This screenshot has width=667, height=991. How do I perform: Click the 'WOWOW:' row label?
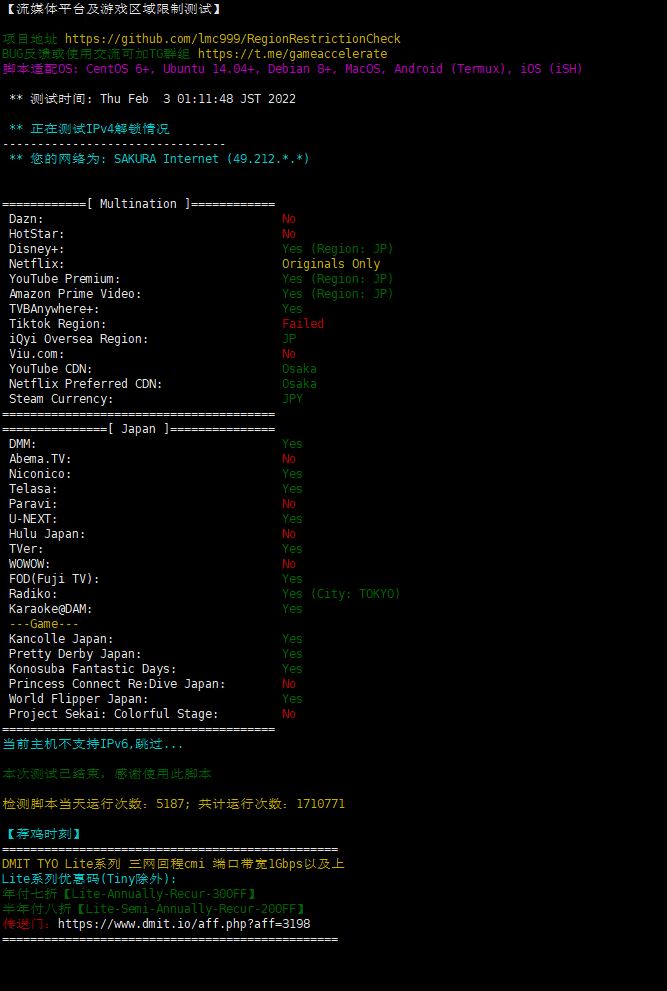click(x=30, y=564)
